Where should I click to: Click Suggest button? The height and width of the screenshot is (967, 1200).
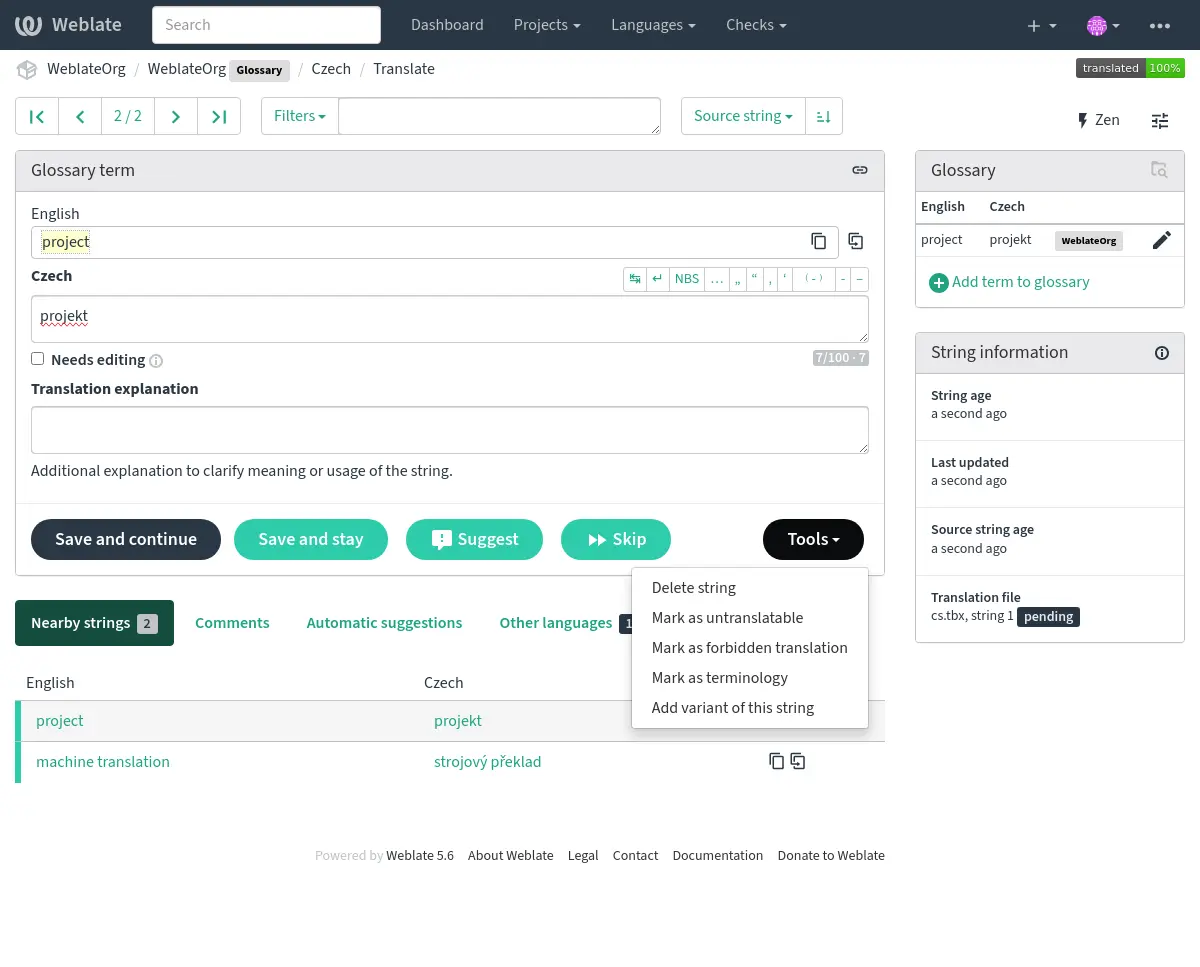click(474, 539)
